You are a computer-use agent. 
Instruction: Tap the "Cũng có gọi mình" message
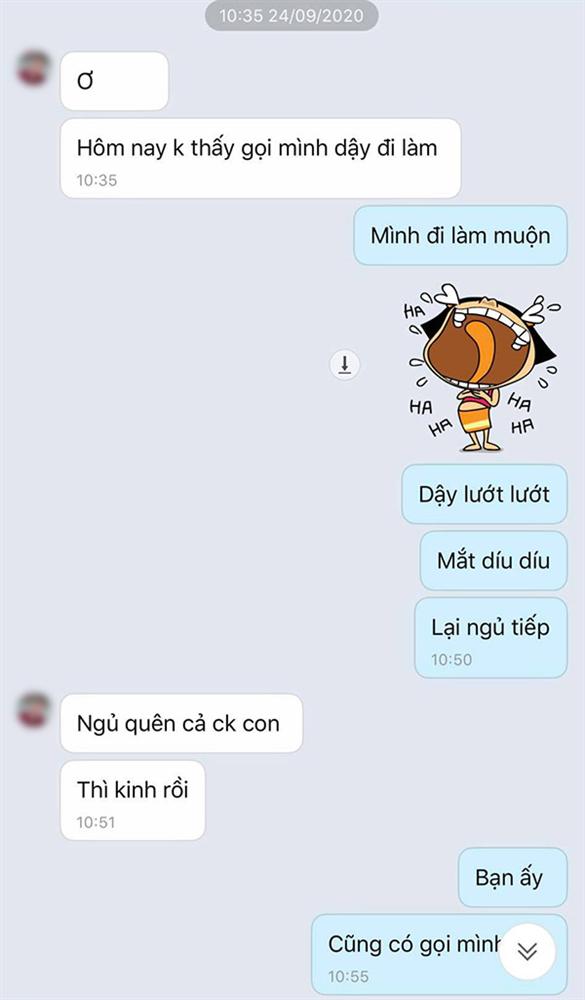click(439, 955)
